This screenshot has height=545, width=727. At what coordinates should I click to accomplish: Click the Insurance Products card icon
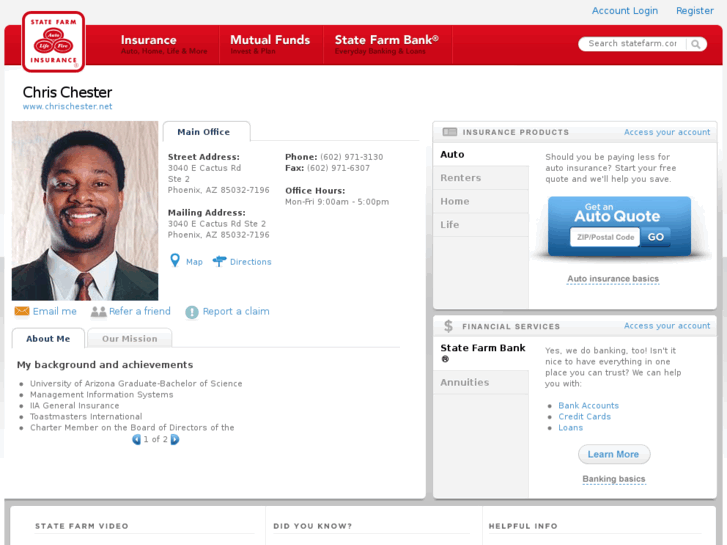449,132
